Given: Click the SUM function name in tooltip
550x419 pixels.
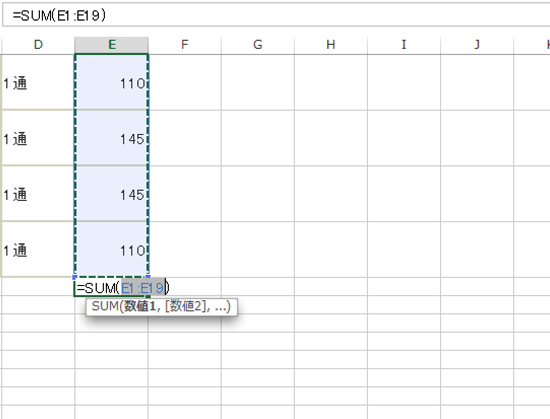Looking at the screenshot, I should pos(105,306).
